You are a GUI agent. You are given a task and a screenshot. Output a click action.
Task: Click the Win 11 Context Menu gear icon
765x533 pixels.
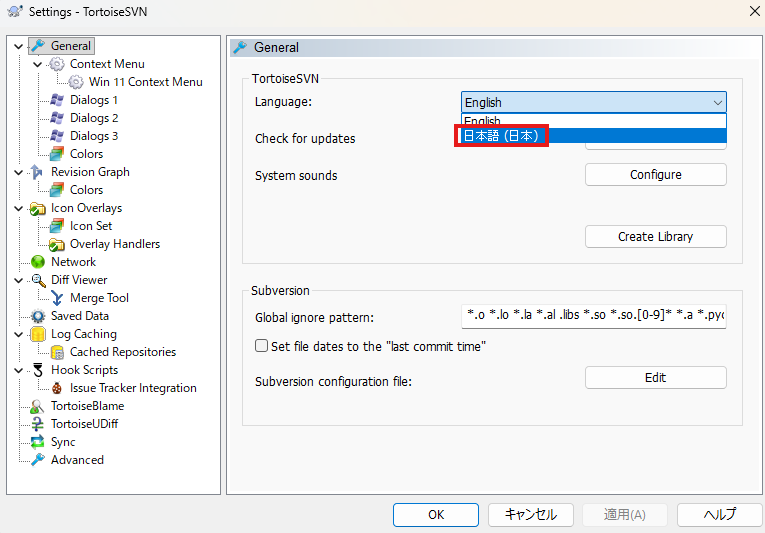tap(76, 82)
